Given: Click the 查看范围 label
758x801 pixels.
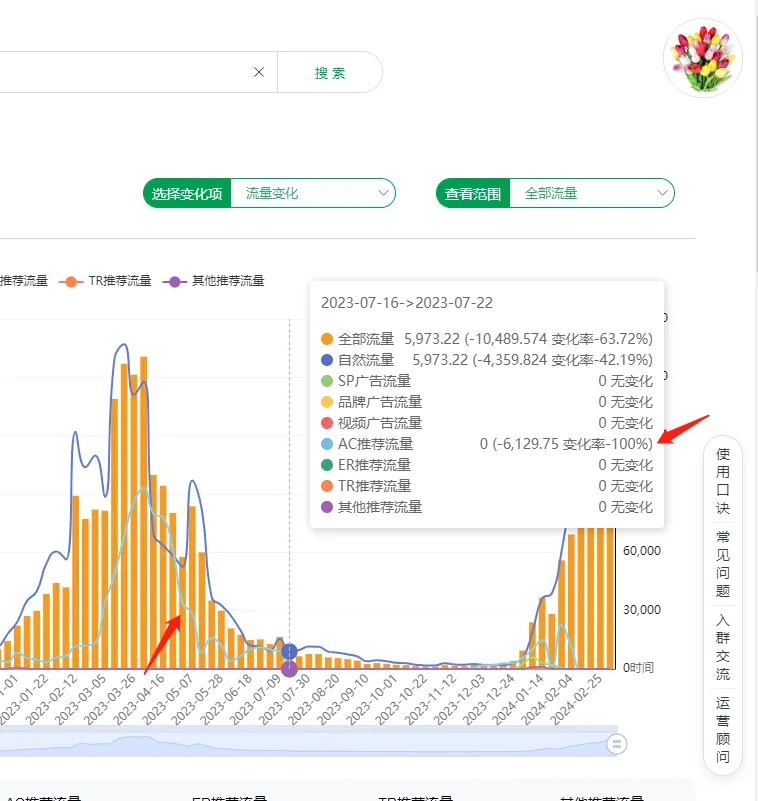Looking at the screenshot, I should pos(473,194).
